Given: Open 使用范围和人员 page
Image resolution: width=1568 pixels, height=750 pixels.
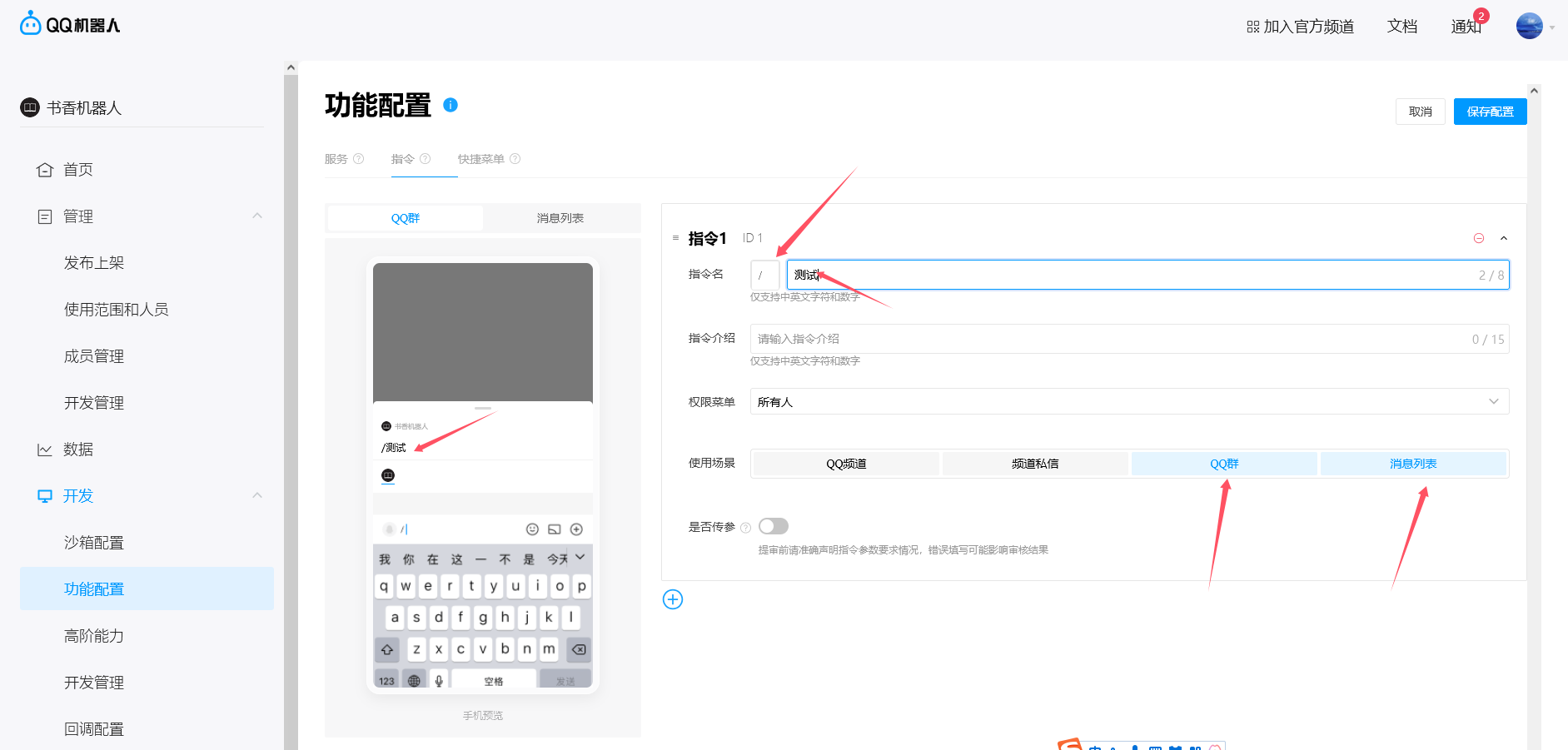Looking at the screenshot, I should pyautogui.click(x=117, y=310).
